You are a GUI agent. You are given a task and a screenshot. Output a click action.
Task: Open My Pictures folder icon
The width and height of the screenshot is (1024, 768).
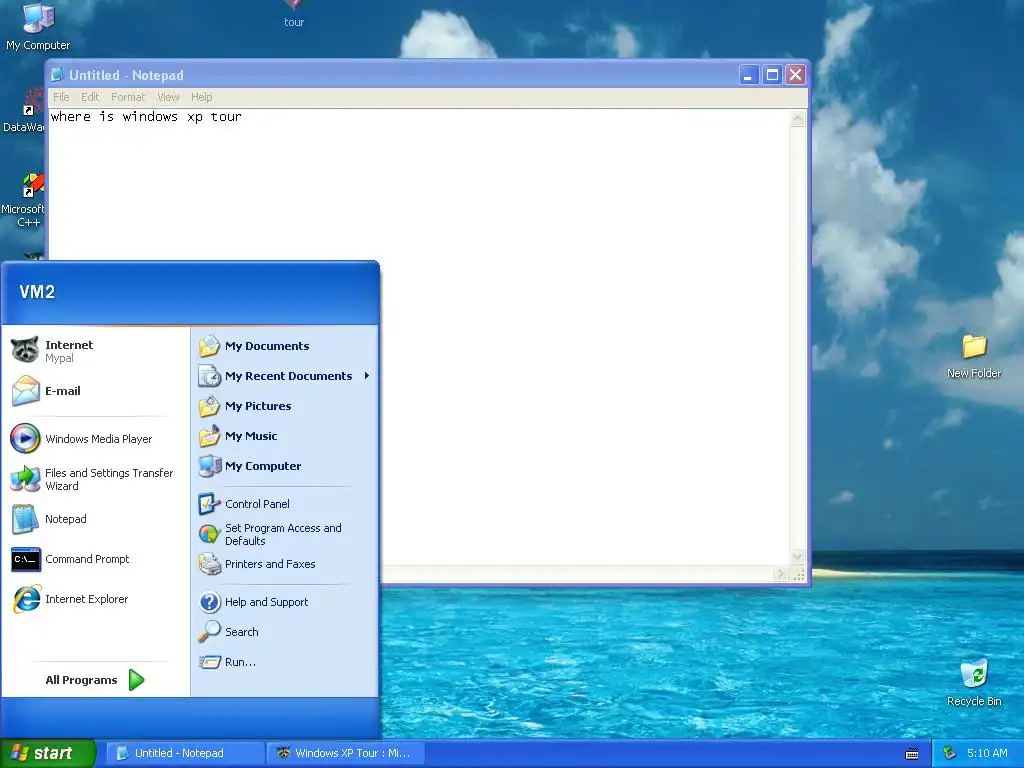210,406
